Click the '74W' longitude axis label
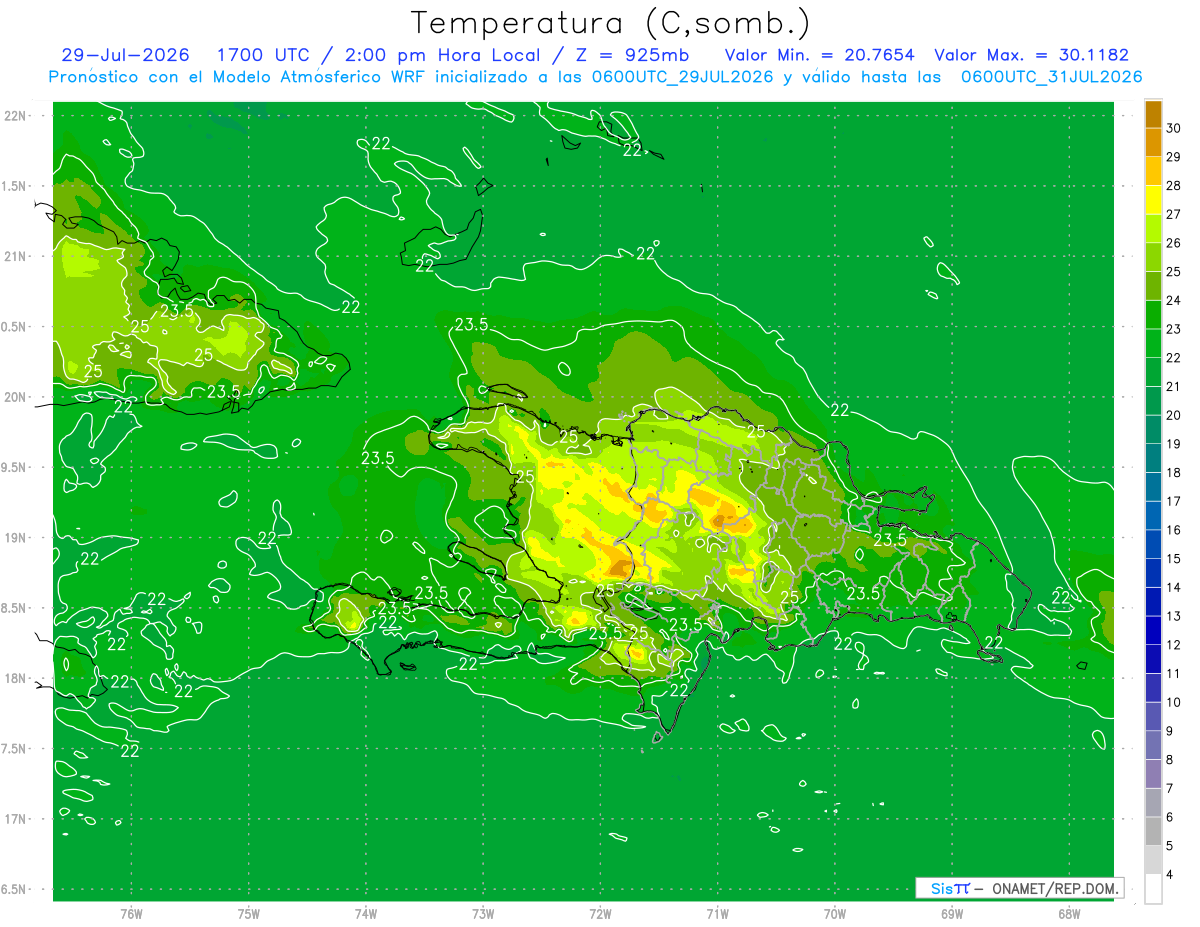1200x927 pixels. (x=366, y=913)
